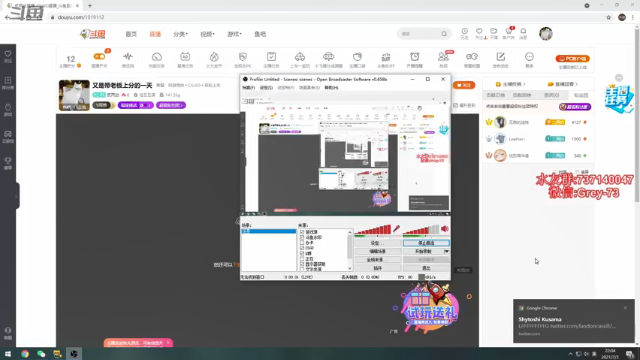Open Chrome from the Windows taskbar
The height and width of the screenshot is (360, 640).
click(25, 354)
